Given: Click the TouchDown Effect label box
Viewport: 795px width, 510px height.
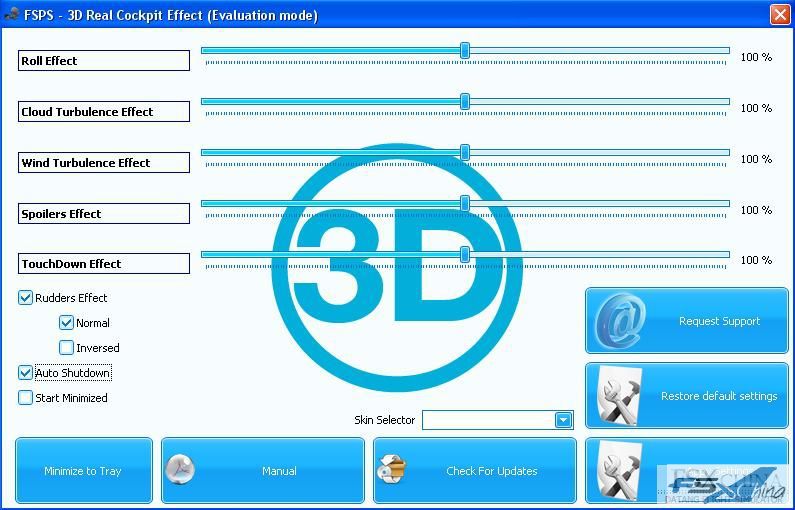Looking at the screenshot, I should click(x=104, y=264).
